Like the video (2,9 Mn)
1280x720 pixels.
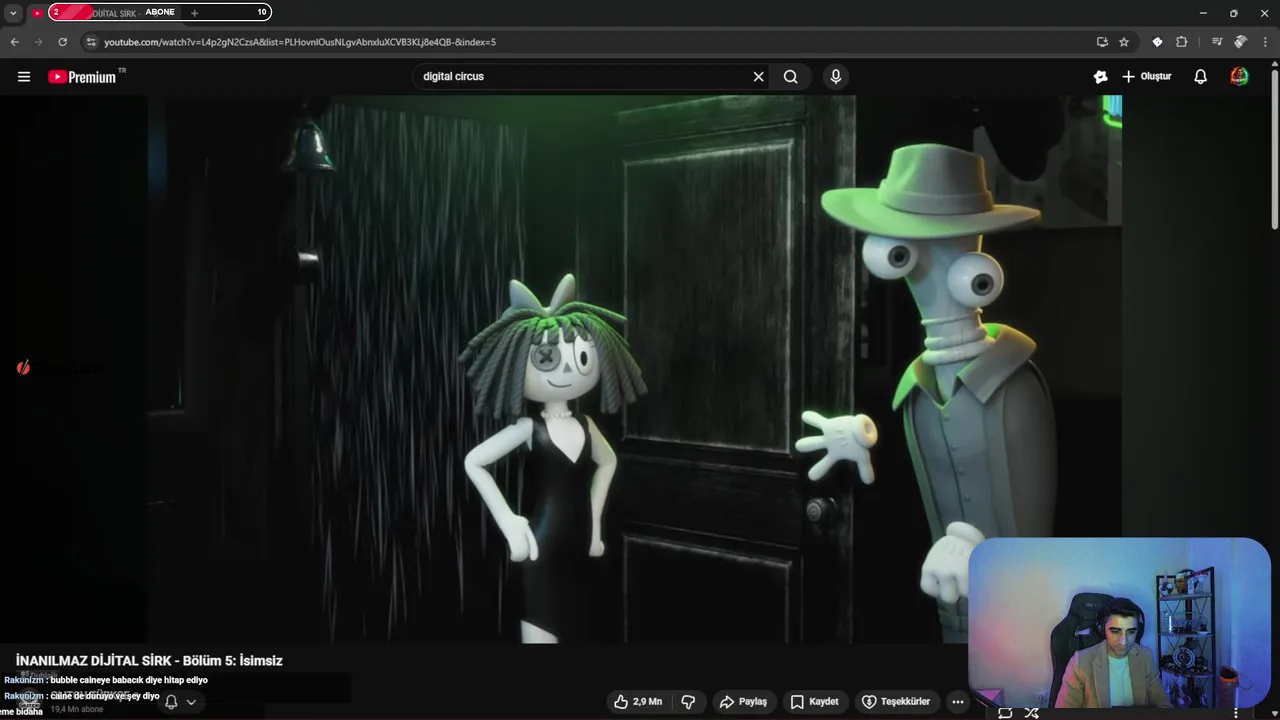coord(638,702)
